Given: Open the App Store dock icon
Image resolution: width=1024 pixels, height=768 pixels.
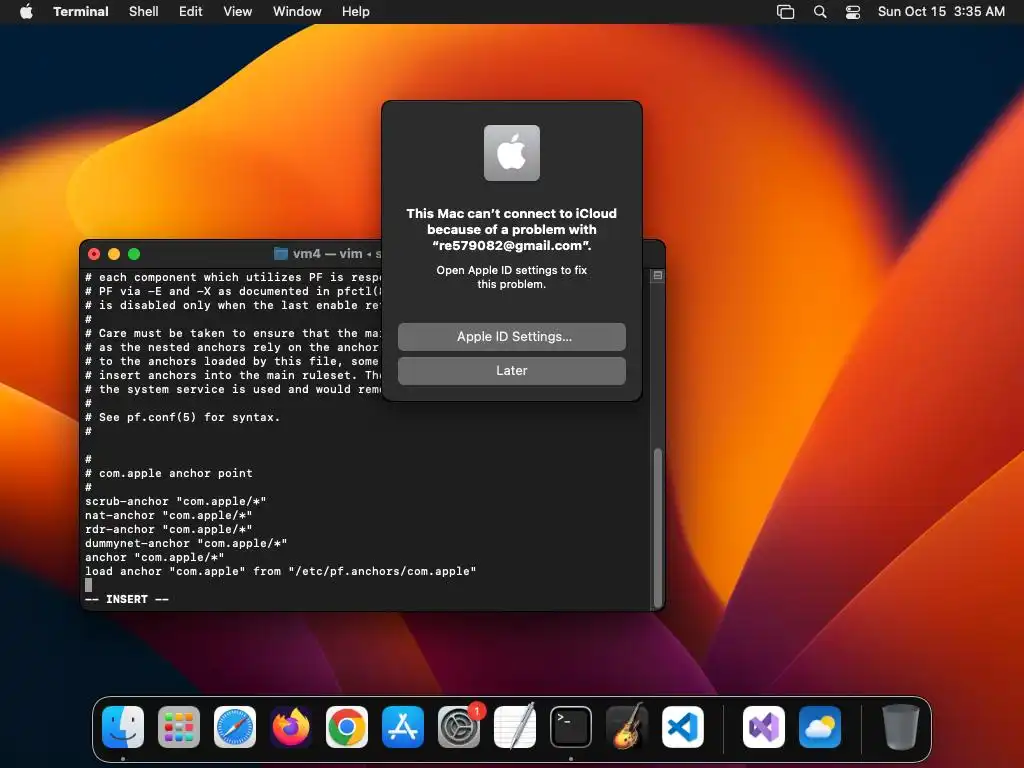Looking at the screenshot, I should [x=403, y=727].
